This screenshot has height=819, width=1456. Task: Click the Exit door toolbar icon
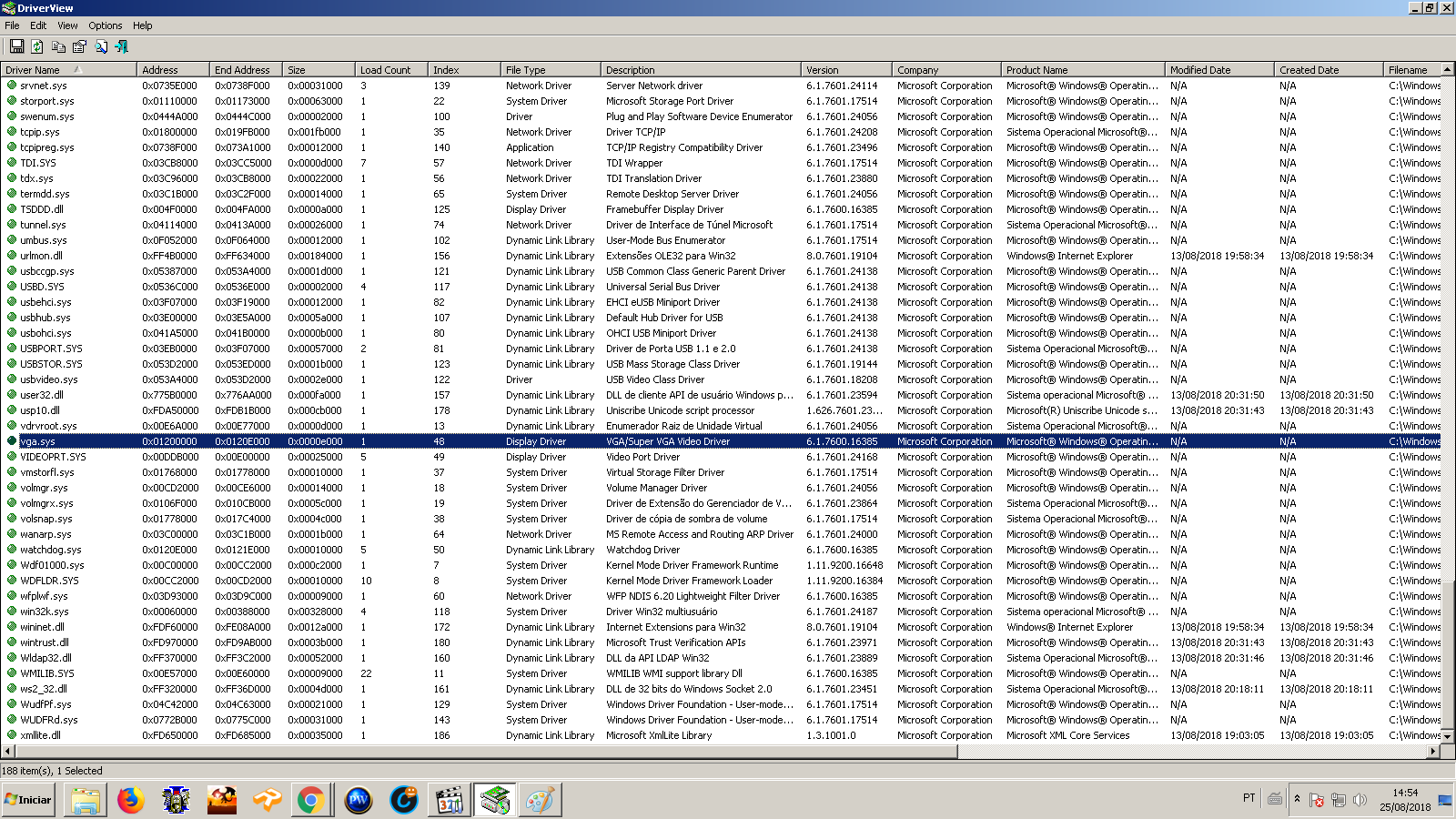pyautogui.click(x=122, y=46)
